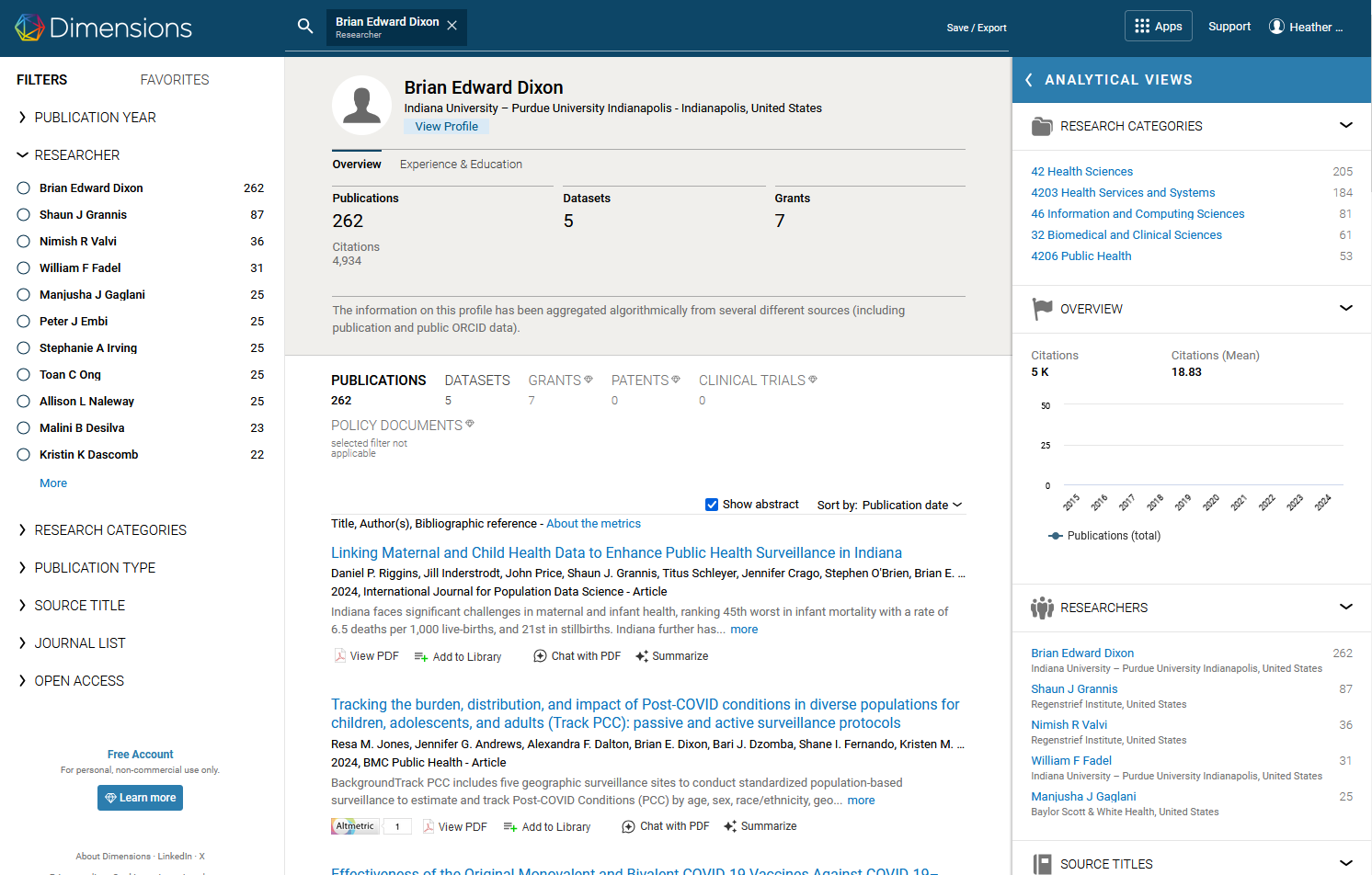Click the Researchers group icon
1372x875 pixels.
(1042, 608)
